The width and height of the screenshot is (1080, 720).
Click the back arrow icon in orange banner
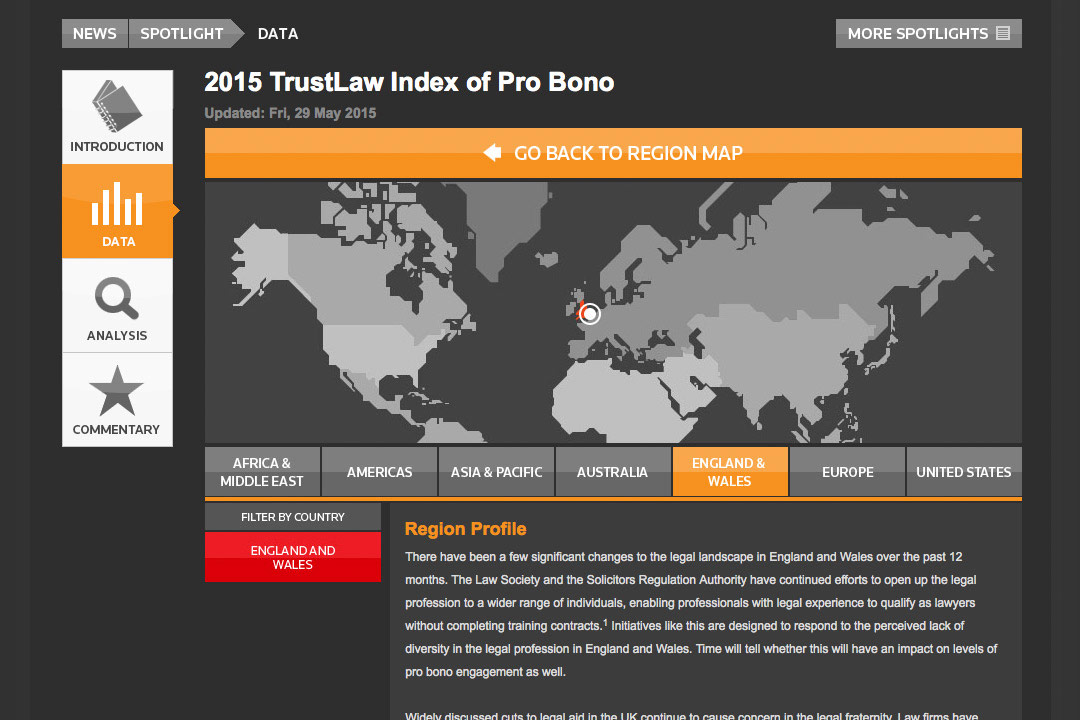(492, 152)
